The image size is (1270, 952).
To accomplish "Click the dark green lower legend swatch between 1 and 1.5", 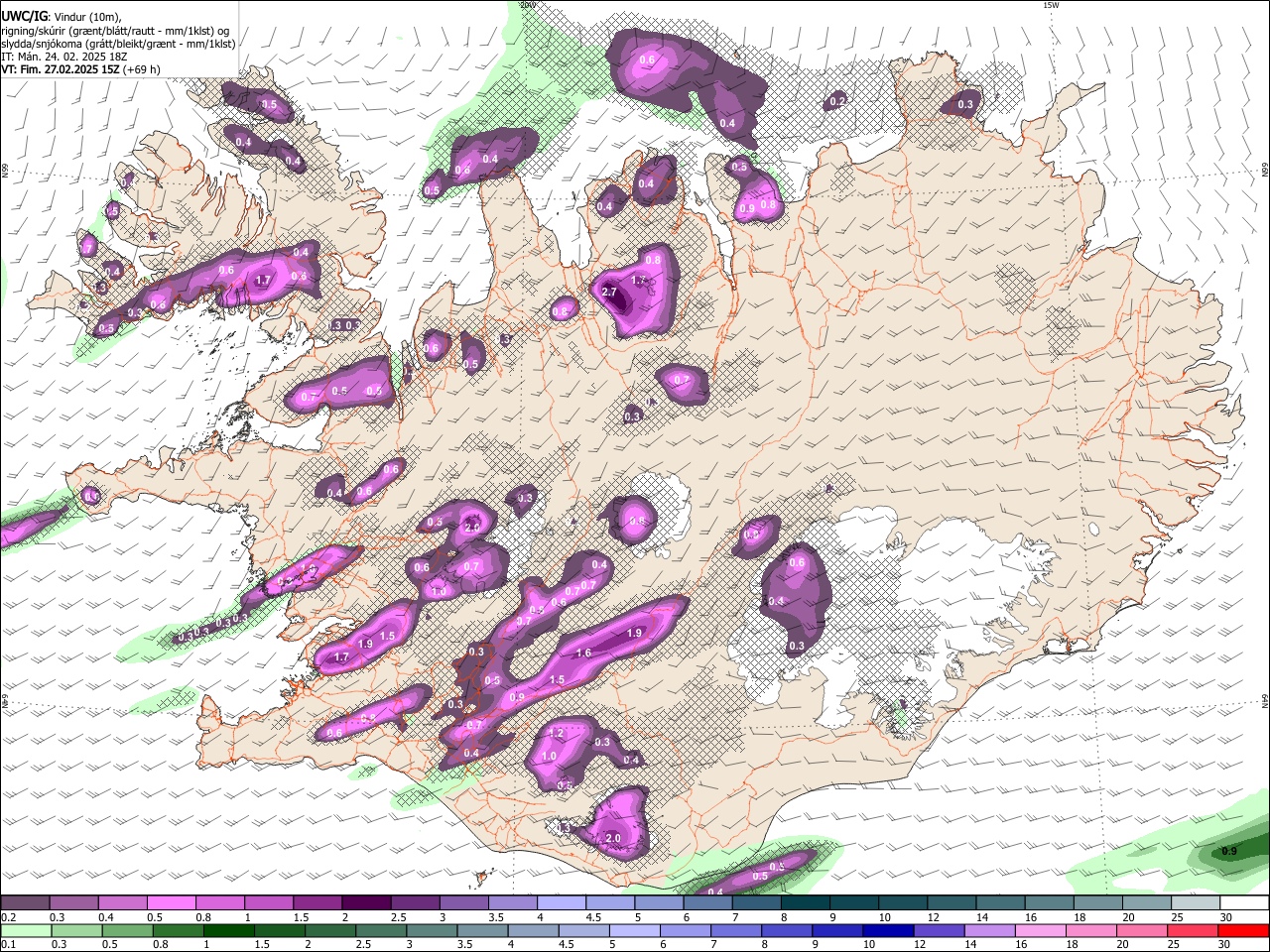I will tap(228, 930).
